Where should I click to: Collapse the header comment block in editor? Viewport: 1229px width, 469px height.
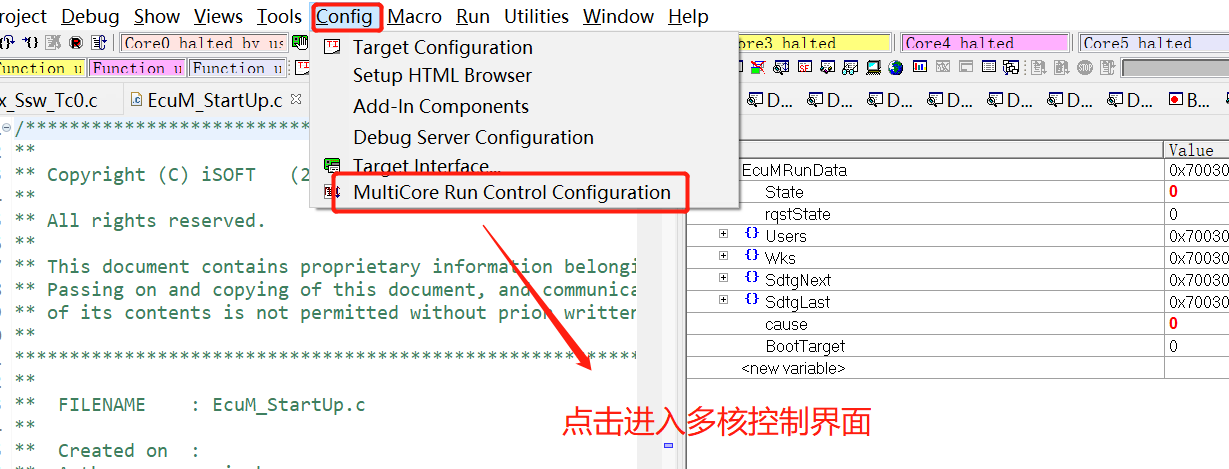pyautogui.click(x=5, y=129)
